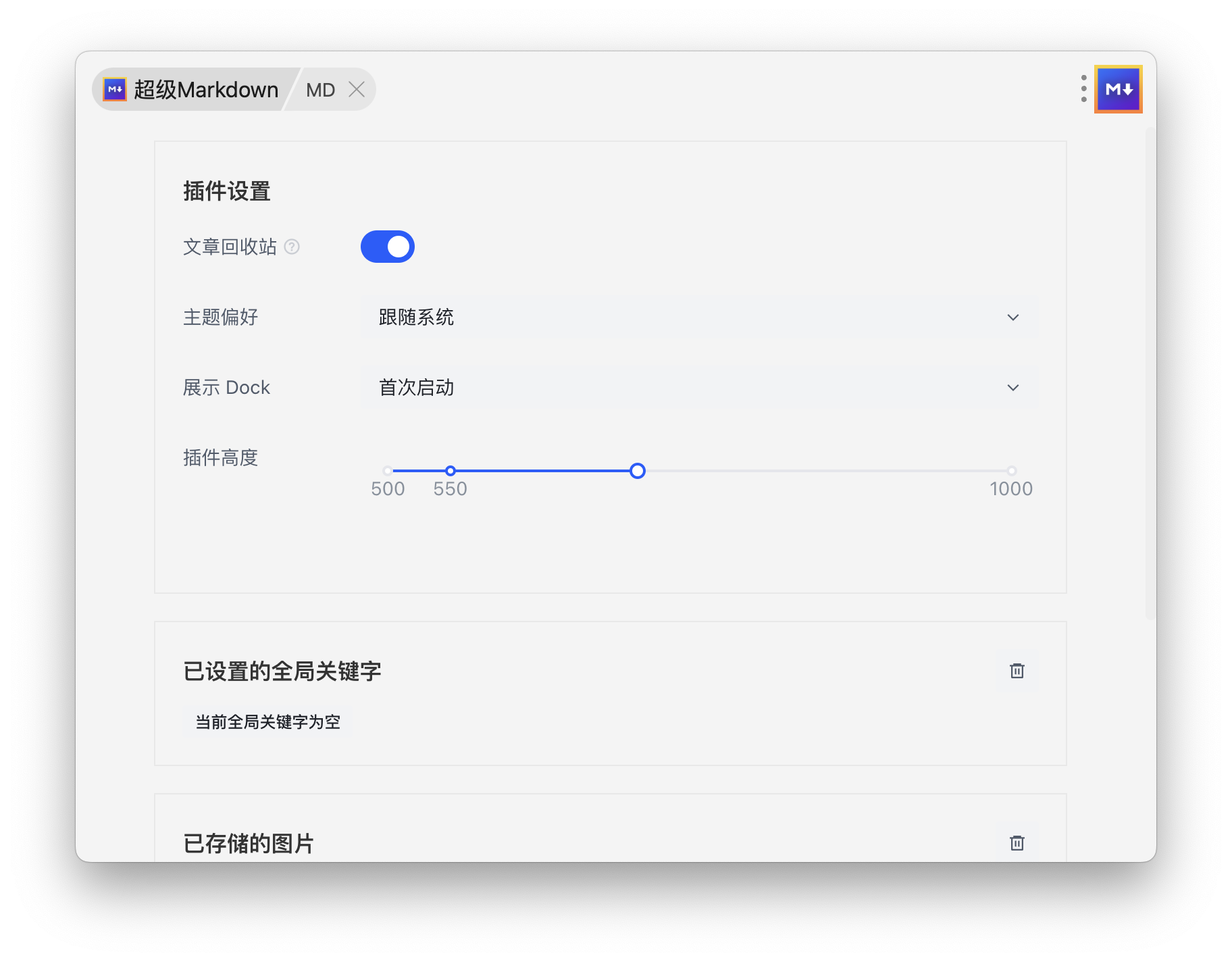Click the chevron of the 展示 Dock select
1232x962 pixels.
[x=1012, y=387]
